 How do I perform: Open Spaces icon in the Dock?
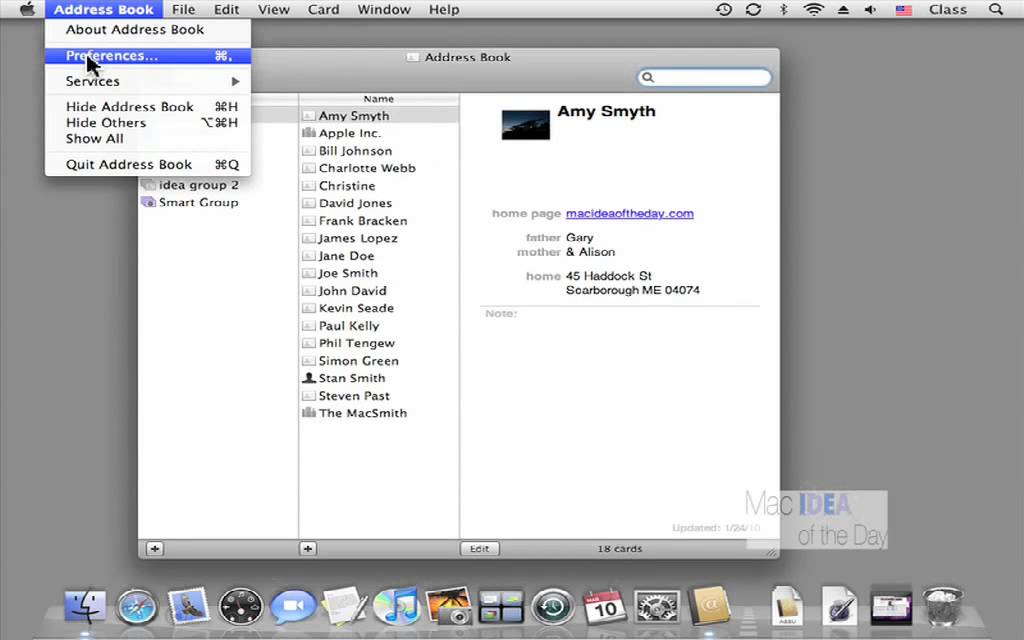501,607
